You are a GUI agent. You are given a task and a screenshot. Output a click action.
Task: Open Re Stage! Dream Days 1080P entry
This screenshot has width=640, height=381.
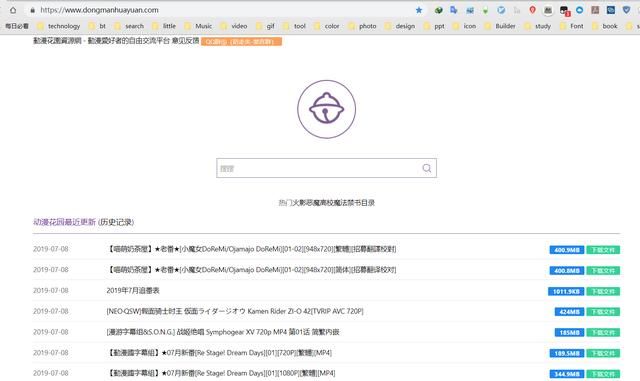(x=221, y=373)
